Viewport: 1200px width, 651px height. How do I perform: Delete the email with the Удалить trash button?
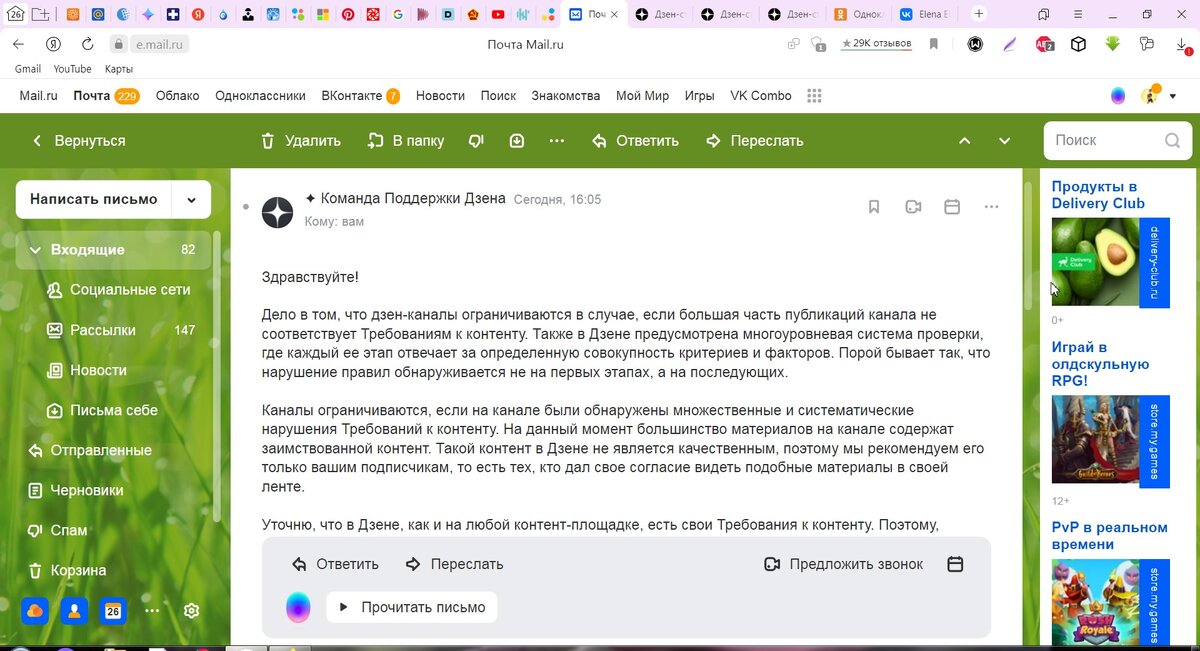300,141
